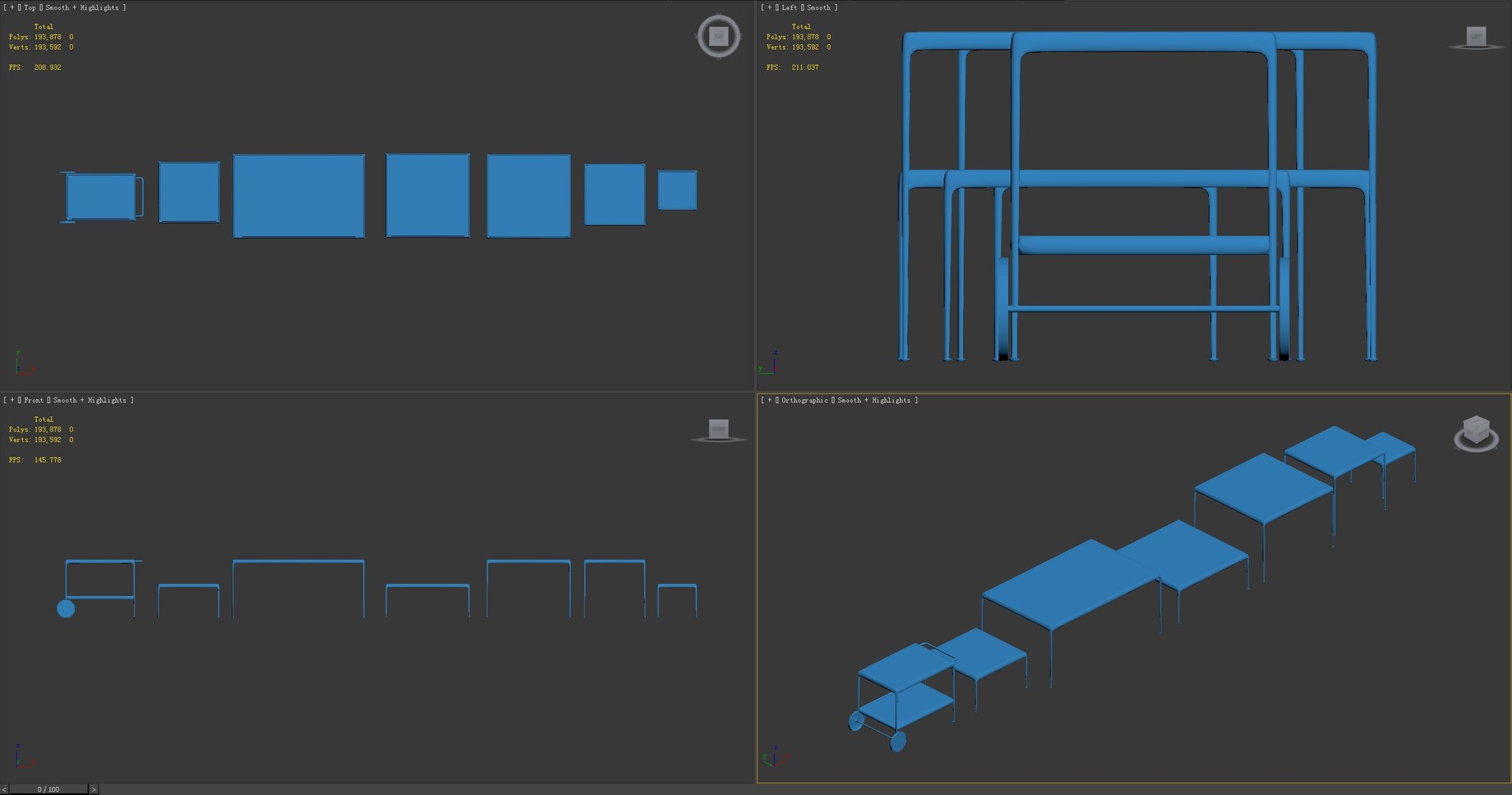Open Left viewport 'Smooth' shading menu

coord(818,8)
